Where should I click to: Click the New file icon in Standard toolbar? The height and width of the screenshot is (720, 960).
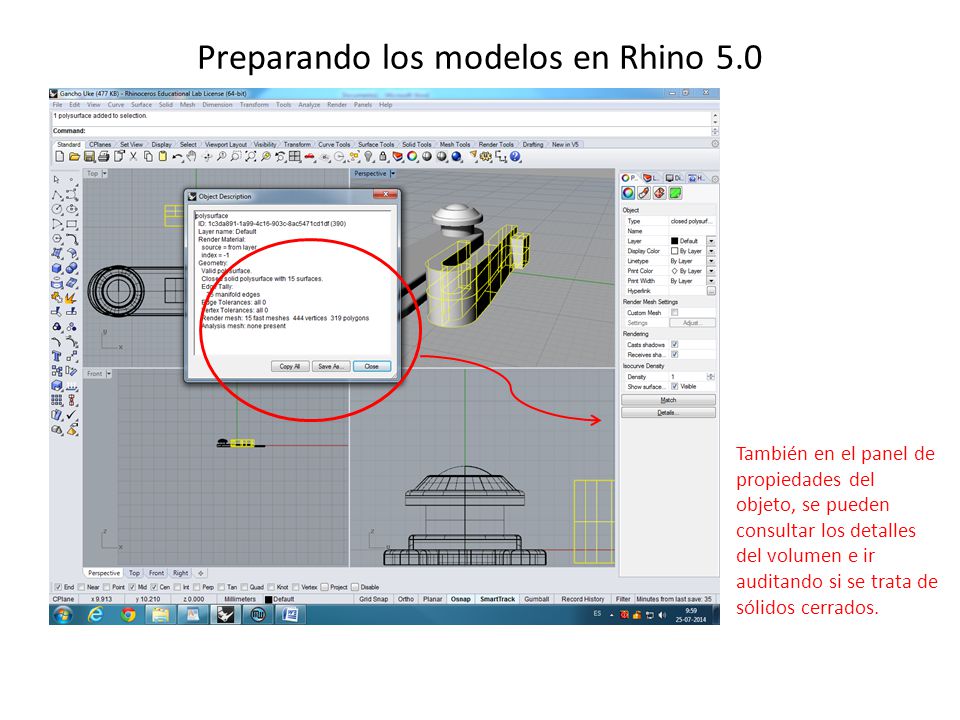click(x=59, y=157)
